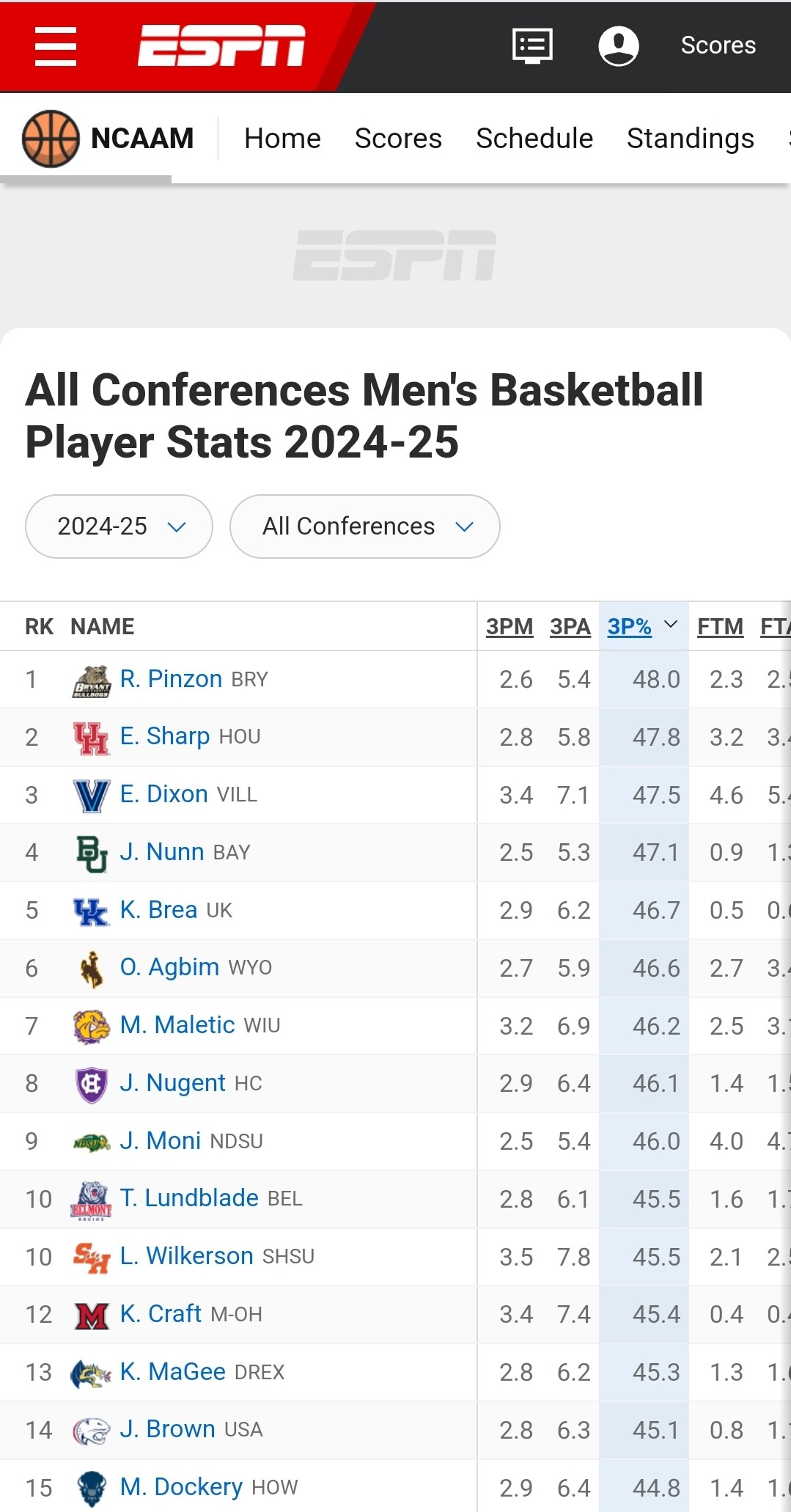Open the Scores tab in NCAAM navigation

pos(398,139)
